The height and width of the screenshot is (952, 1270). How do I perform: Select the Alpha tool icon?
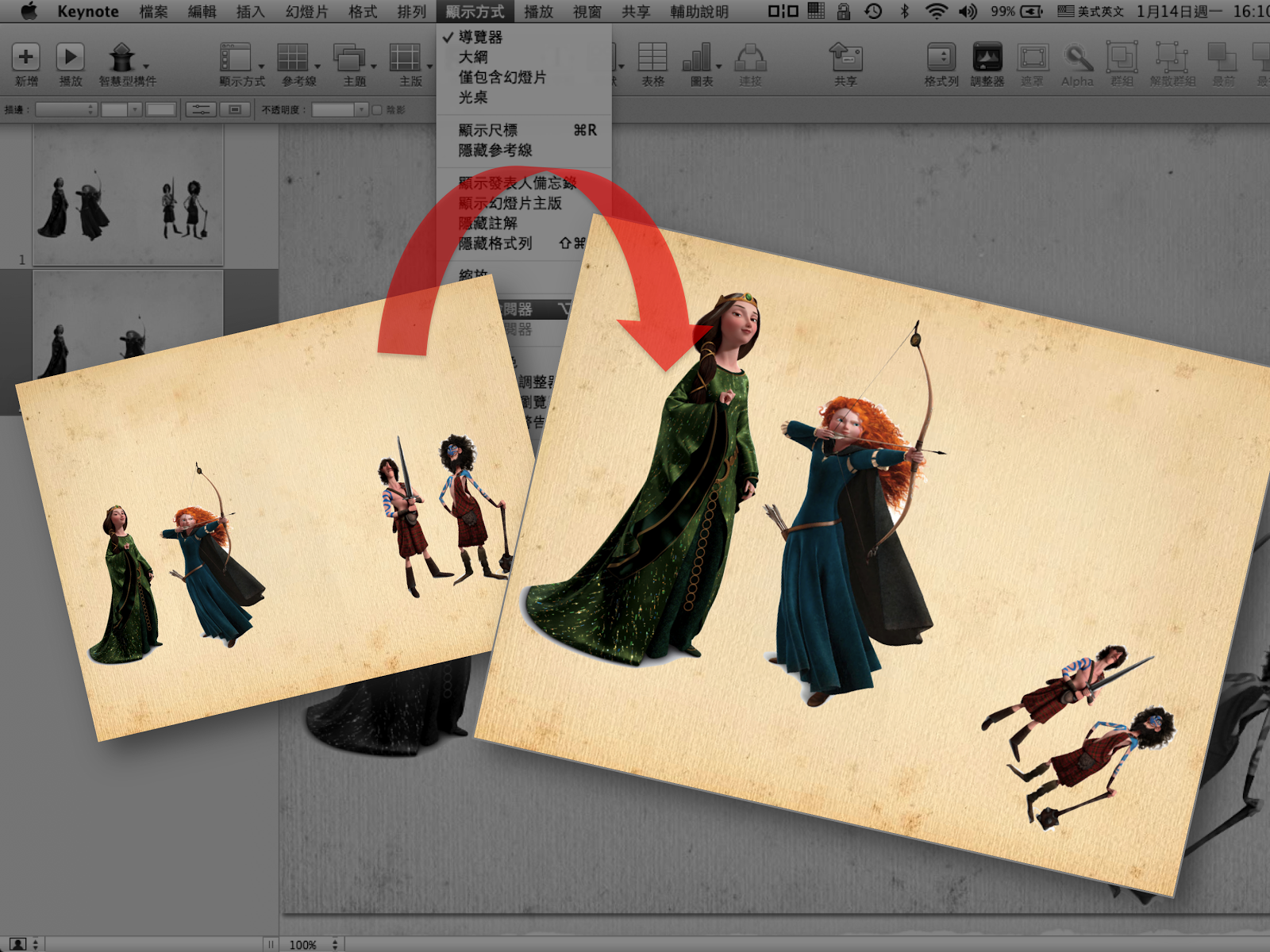[x=1078, y=57]
